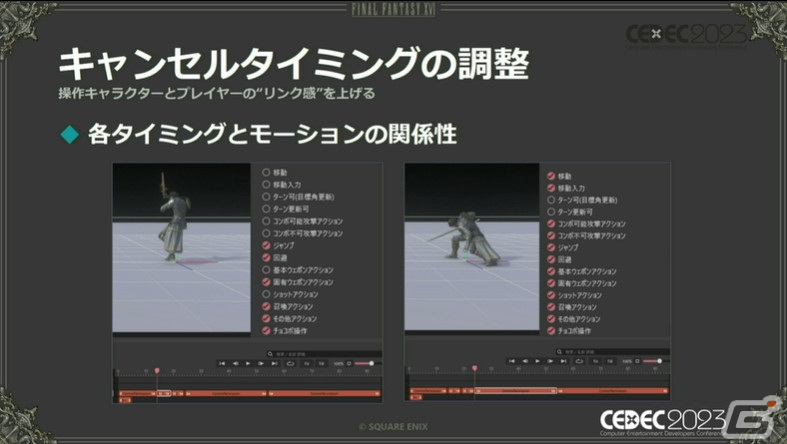Select the white-outlined clip in left timeline
Screen dimensions: 787x444
(x=164, y=393)
